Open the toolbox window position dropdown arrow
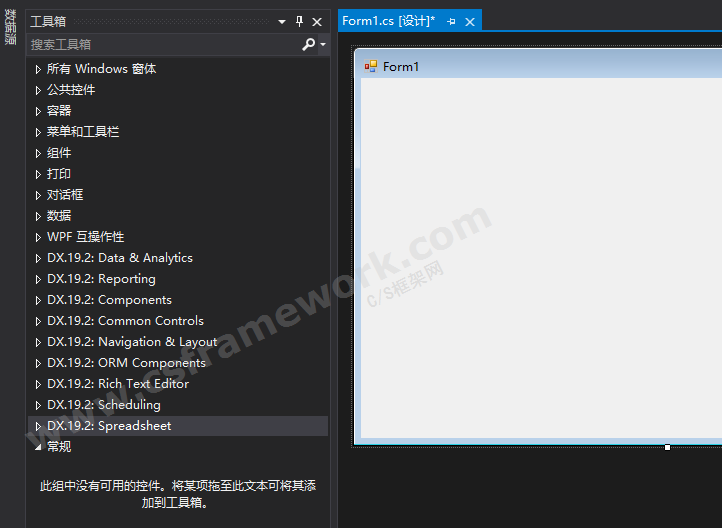Image resolution: width=722 pixels, height=528 pixels. (282, 21)
